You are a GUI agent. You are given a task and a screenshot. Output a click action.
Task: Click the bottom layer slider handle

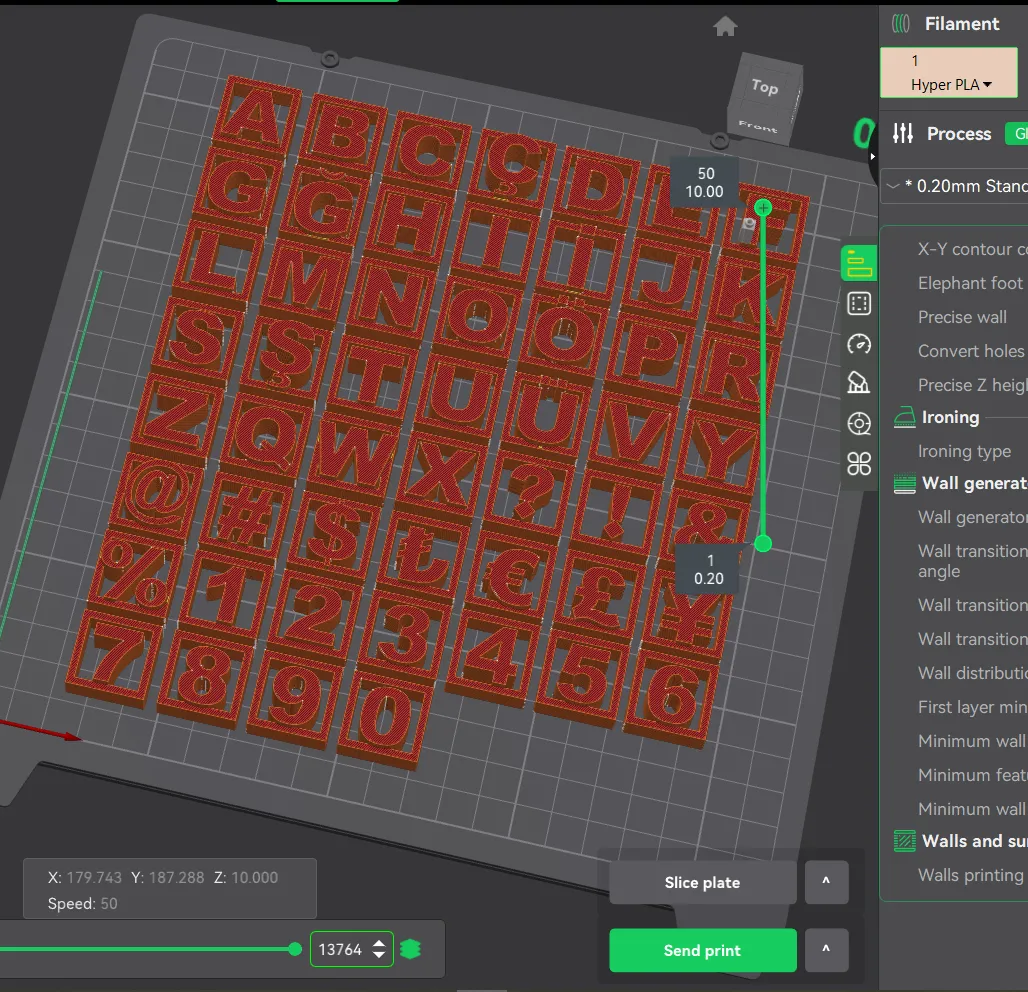click(x=763, y=544)
